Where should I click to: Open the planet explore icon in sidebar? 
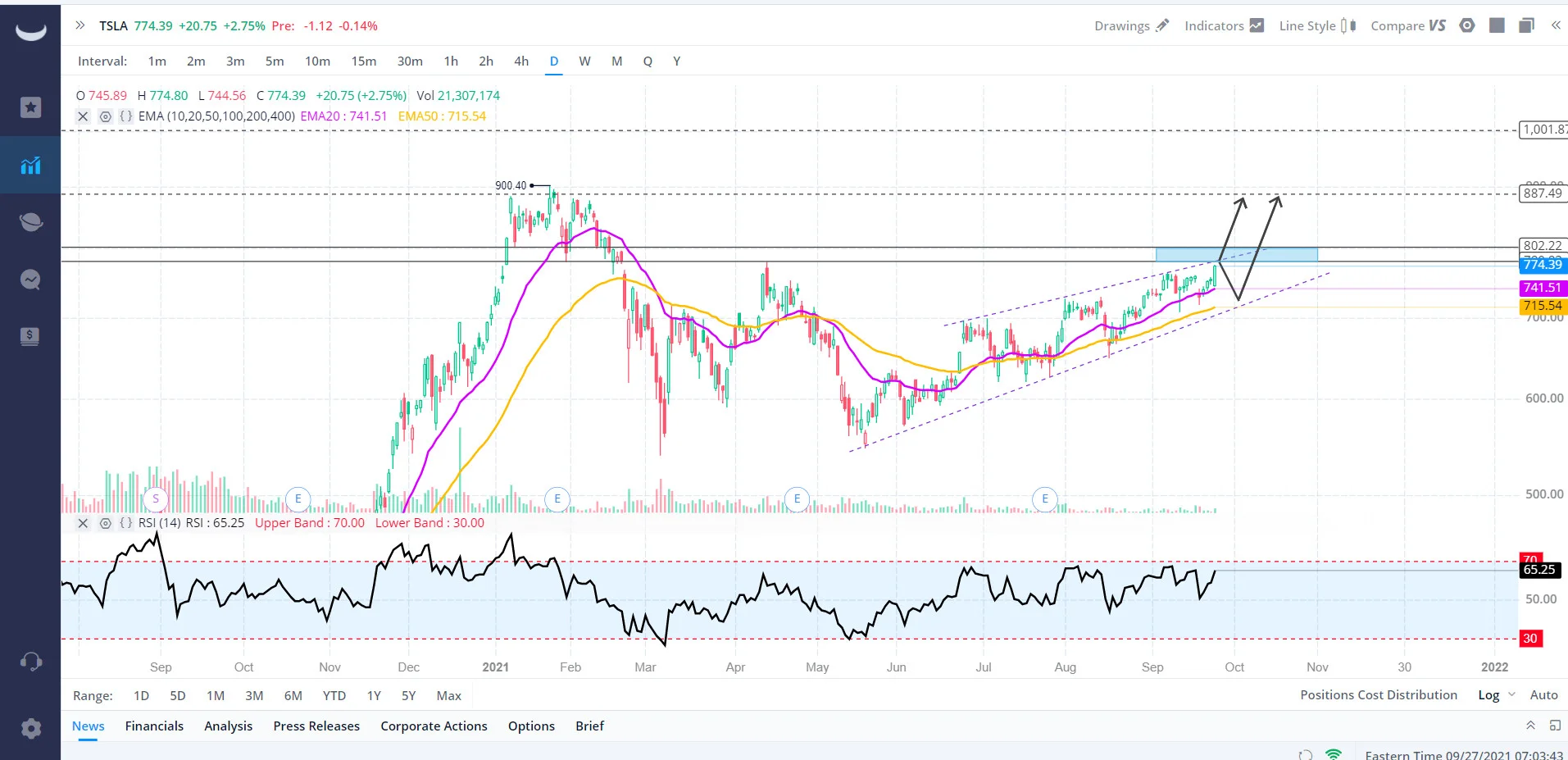pyautogui.click(x=30, y=222)
